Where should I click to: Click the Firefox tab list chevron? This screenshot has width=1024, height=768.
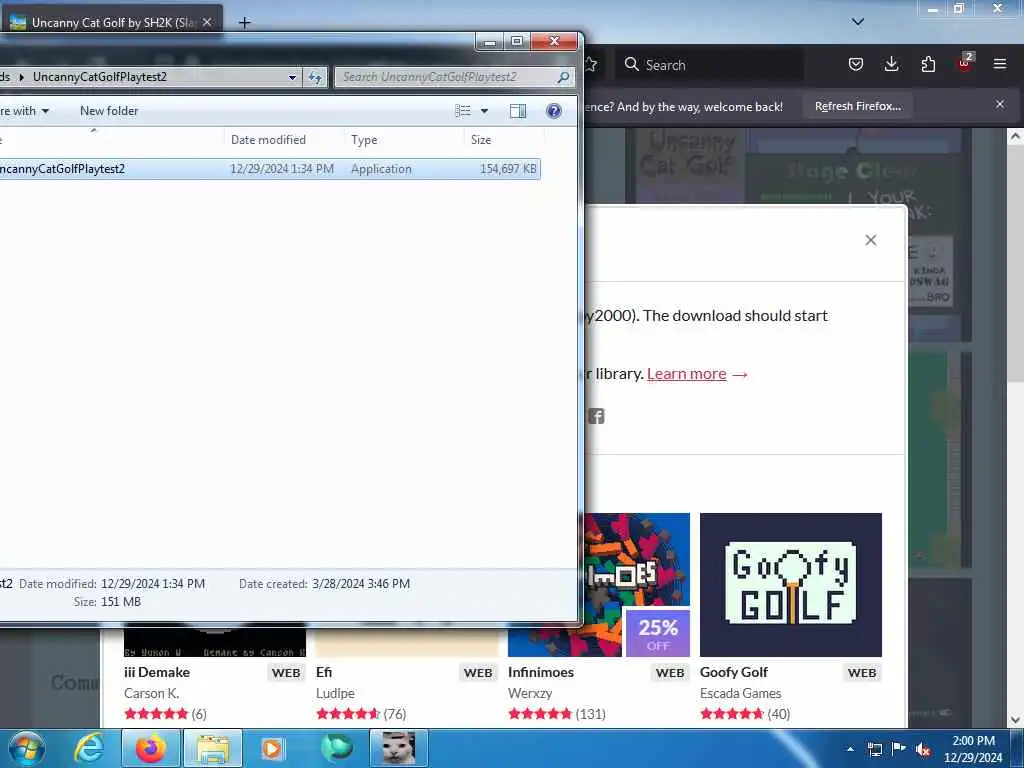click(858, 22)
